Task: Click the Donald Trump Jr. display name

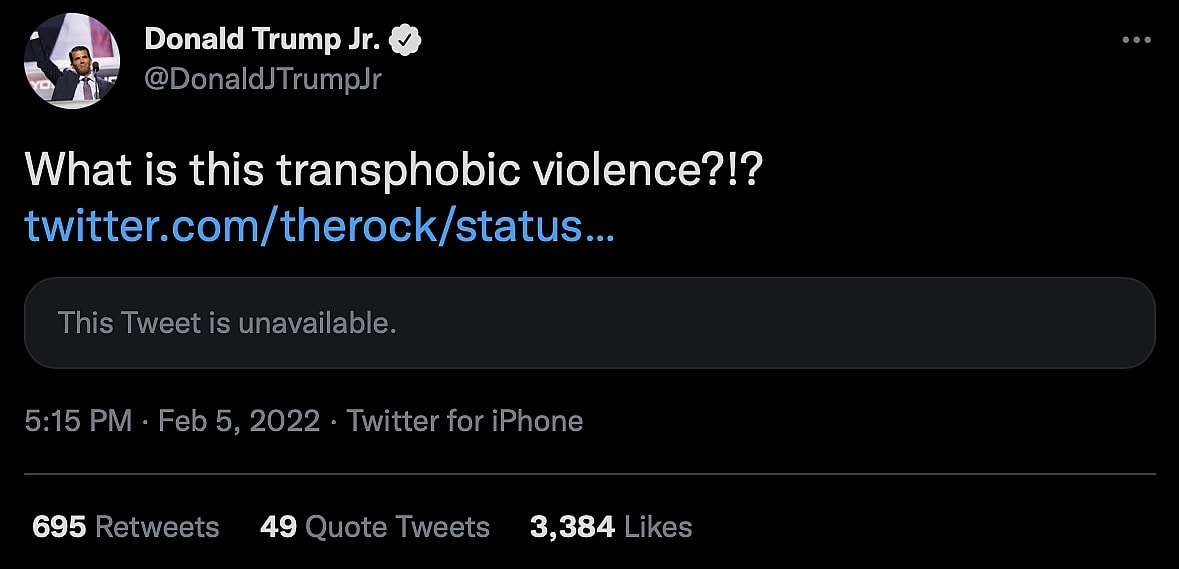Action: [263, 40]
